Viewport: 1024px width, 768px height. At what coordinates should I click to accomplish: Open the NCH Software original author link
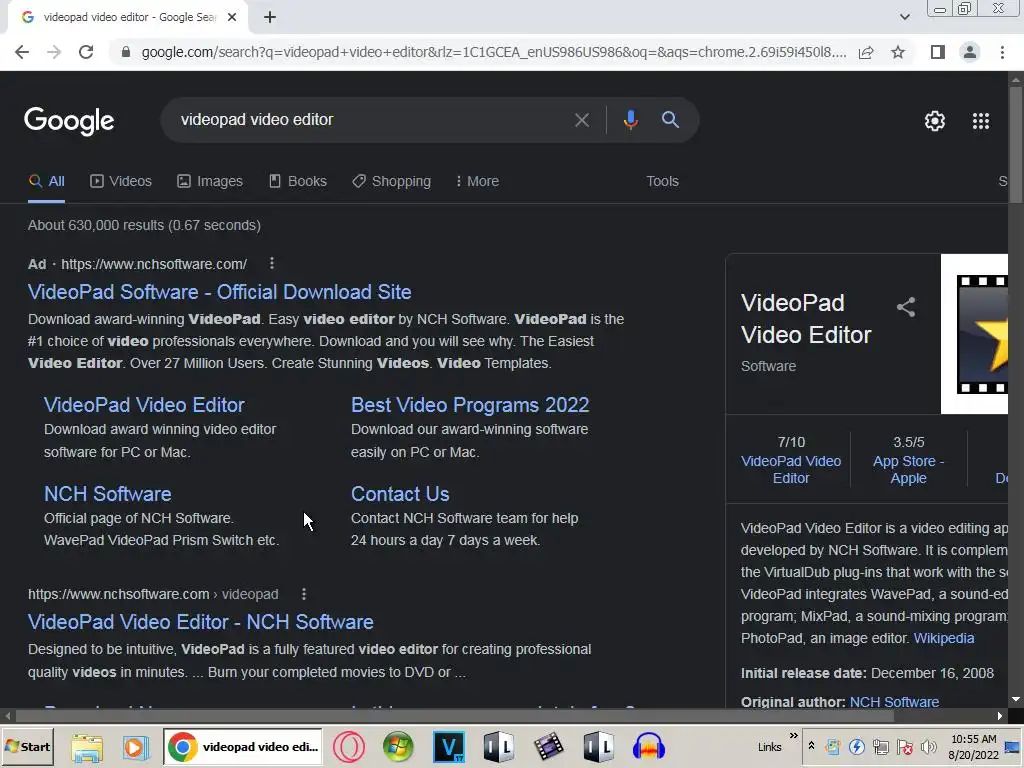pos(894,702)
